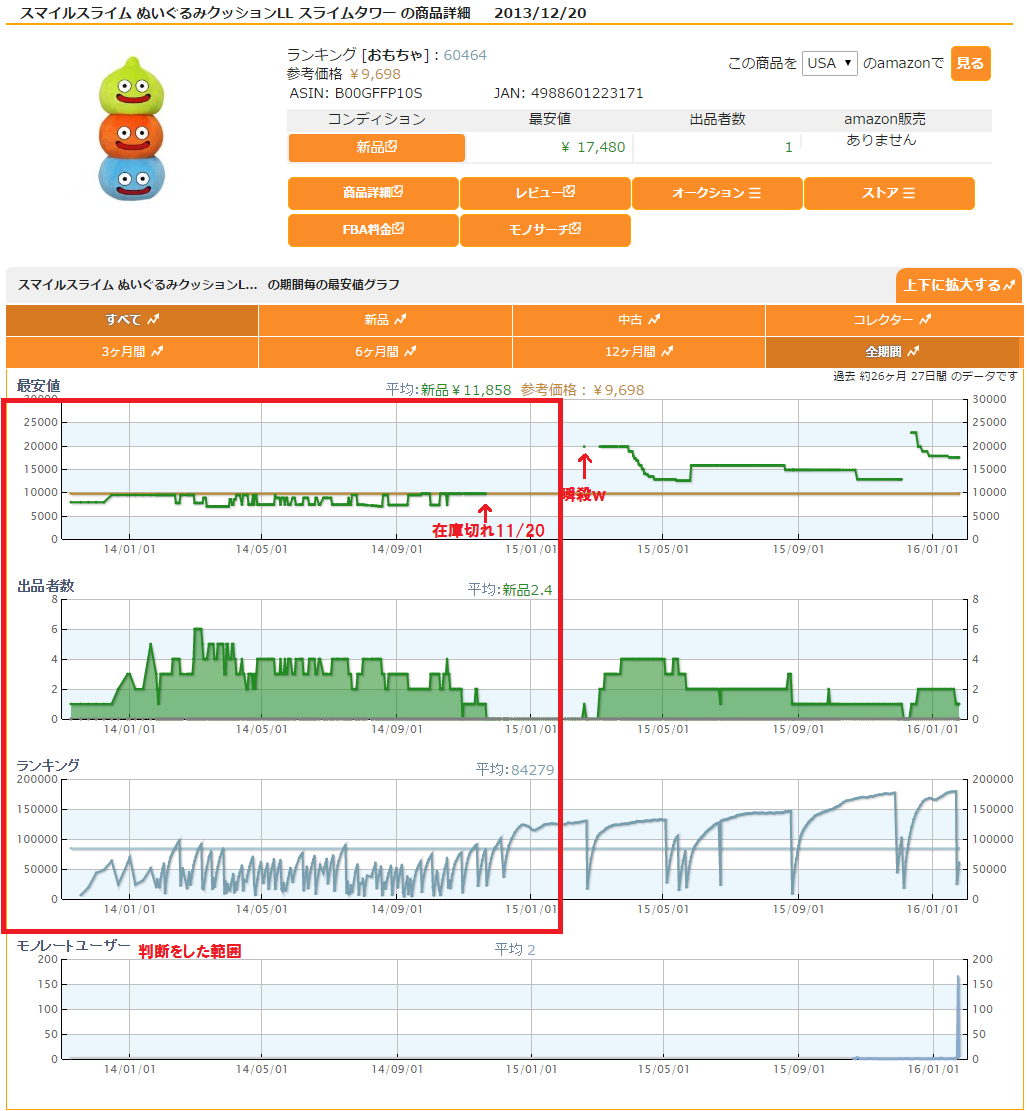Click the chart icon on 全期間 tab
This screenshot has width=1027, height=1111.
(x=914, y=351)
